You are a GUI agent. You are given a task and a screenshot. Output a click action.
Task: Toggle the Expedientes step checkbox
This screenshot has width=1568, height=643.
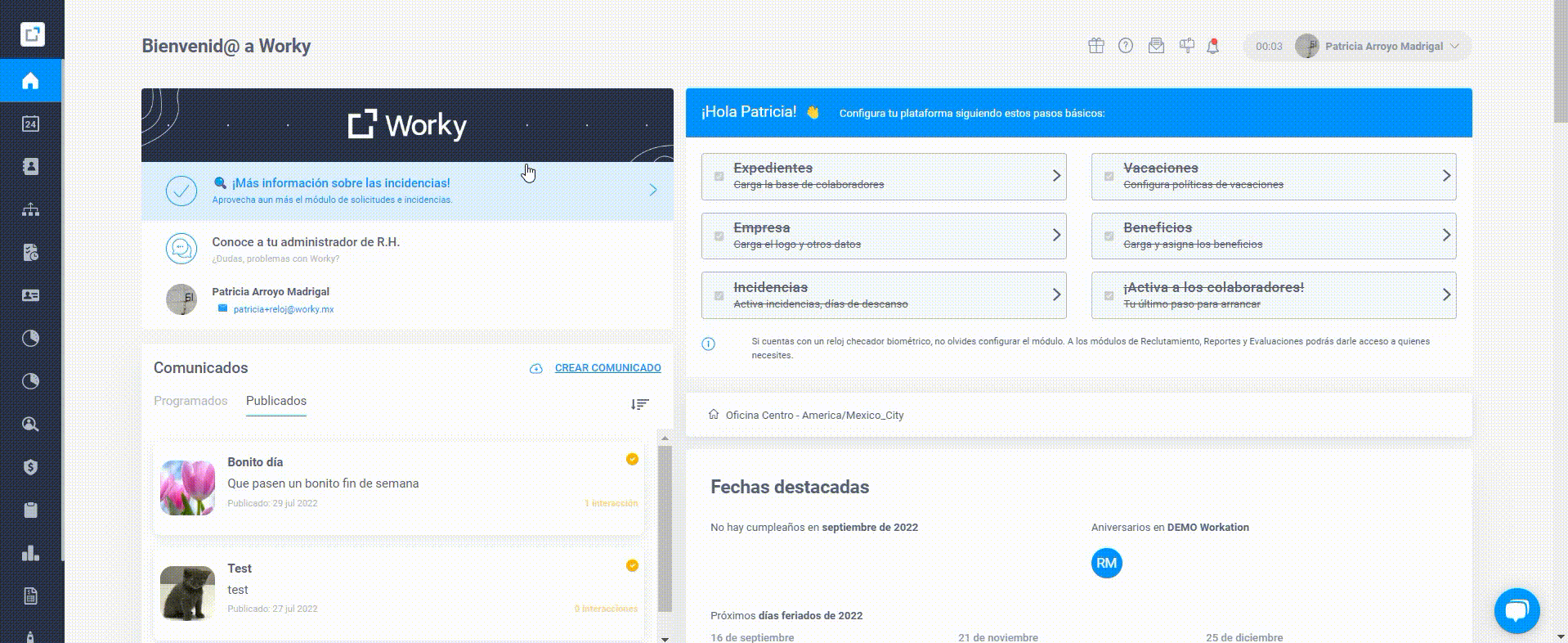pos(719,177)
